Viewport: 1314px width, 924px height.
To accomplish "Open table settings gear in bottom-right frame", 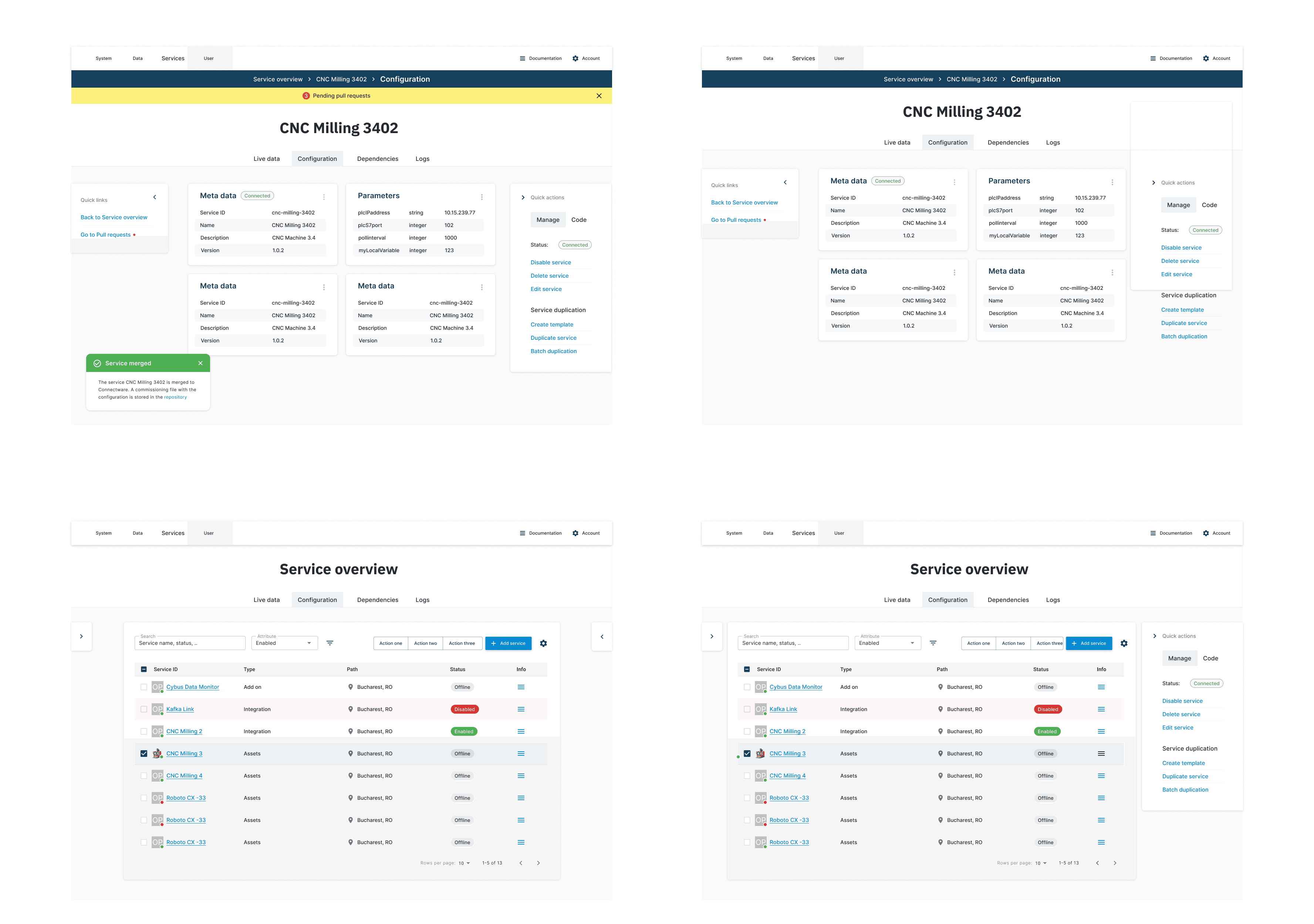I will pyautogui.click(x=1124, y=643).
